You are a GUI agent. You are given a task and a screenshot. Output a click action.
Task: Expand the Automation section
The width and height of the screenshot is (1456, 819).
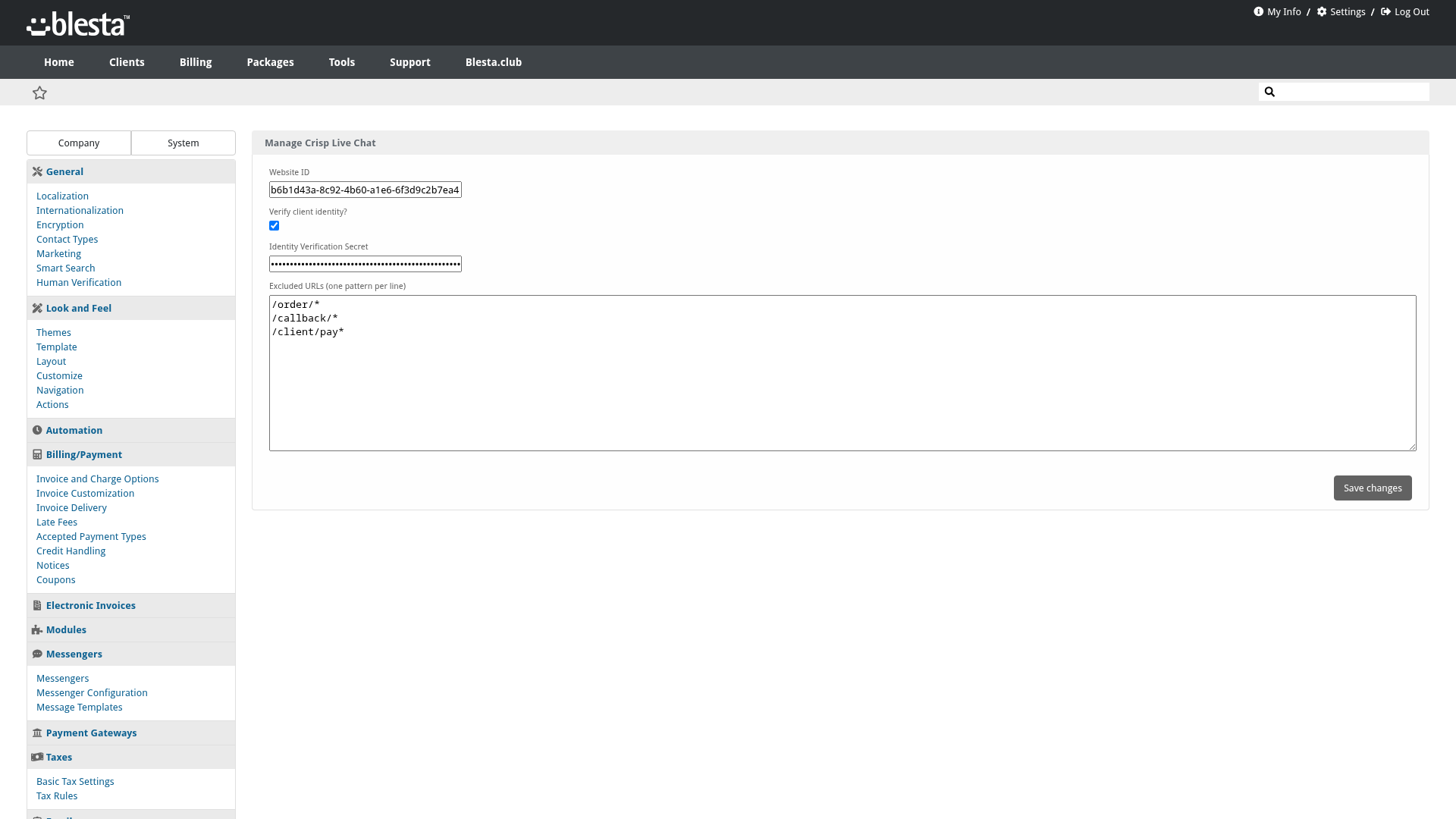click(131, 431)
